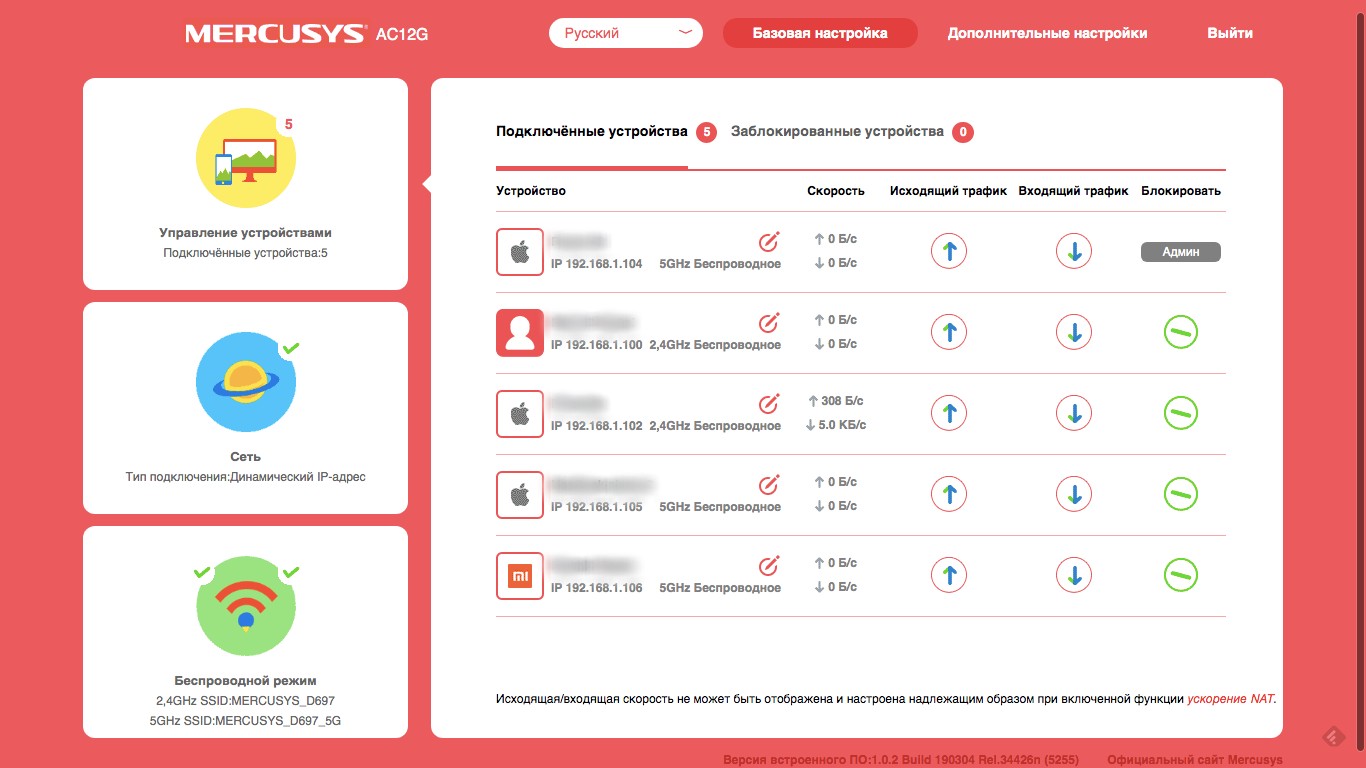Edit name of device at IP 192.168.1.104

pos(768,241)
